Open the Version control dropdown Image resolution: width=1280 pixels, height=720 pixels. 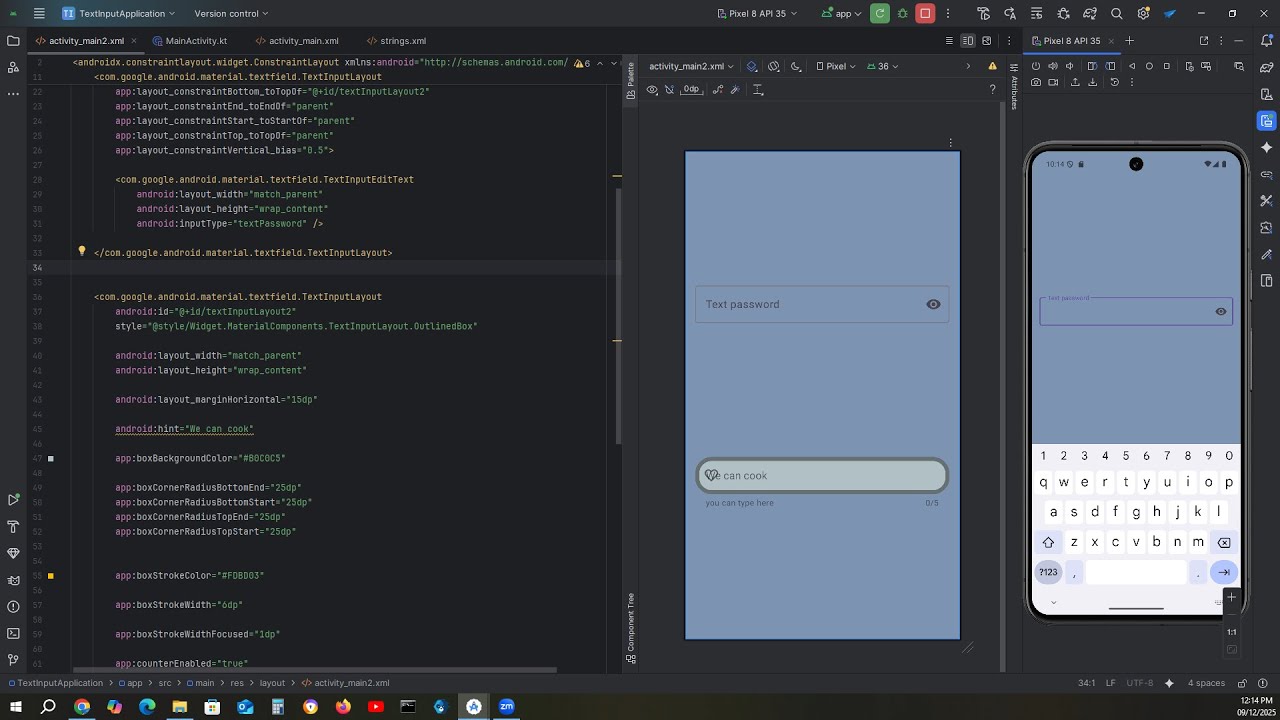pos(231,14)
